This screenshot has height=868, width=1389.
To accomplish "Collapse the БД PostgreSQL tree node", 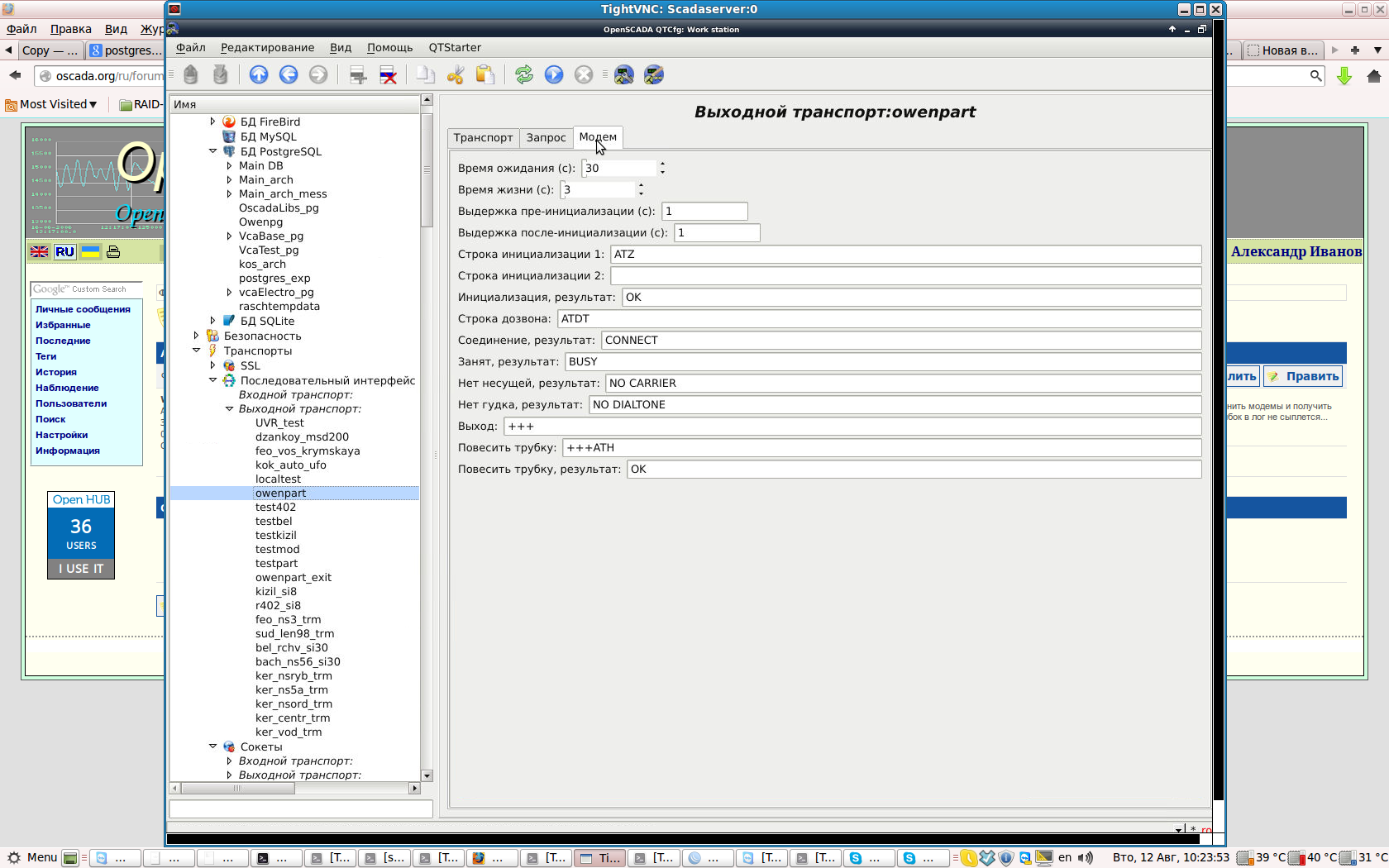I will [212, 151].
